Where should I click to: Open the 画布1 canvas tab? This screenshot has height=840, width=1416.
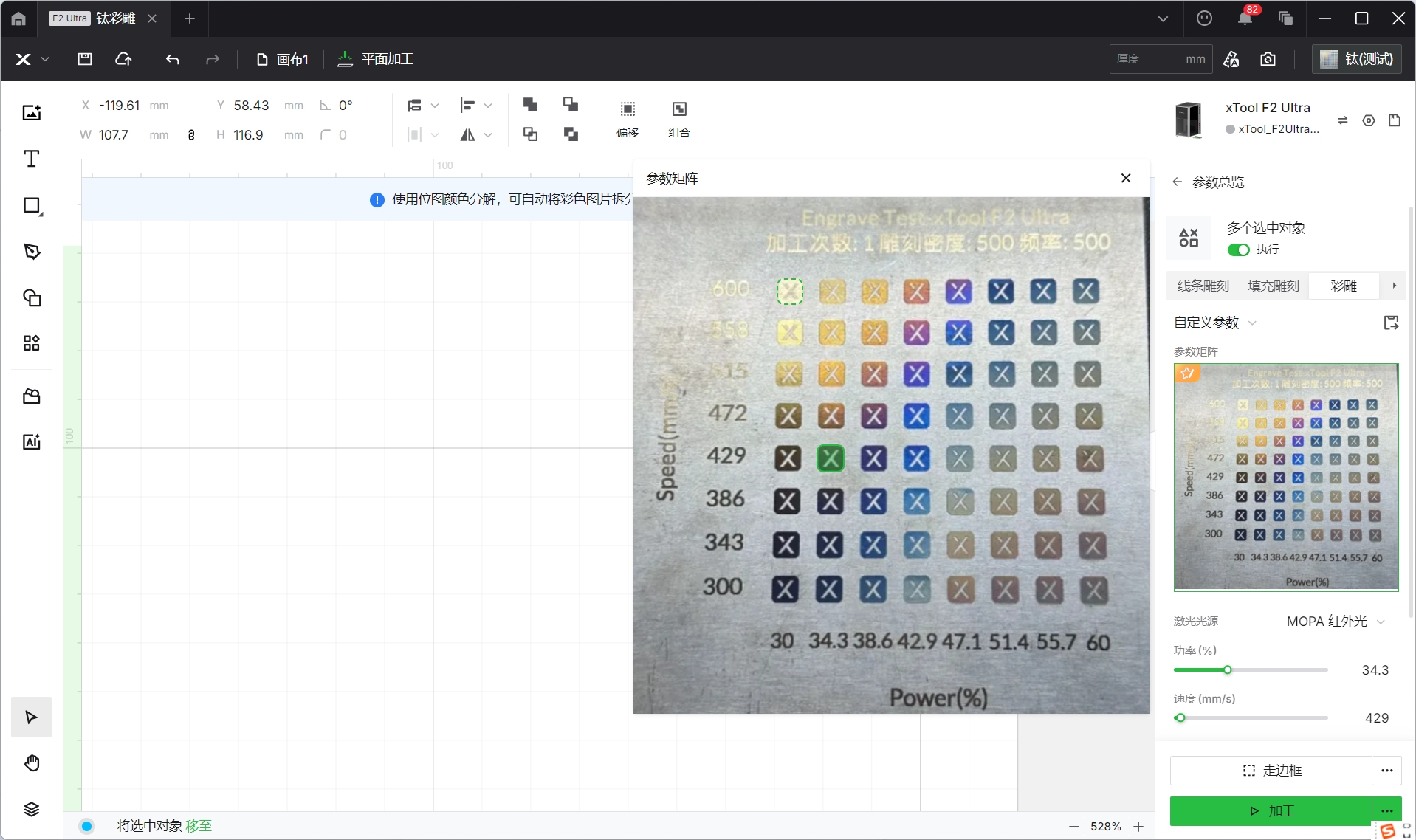click(282, 59)
